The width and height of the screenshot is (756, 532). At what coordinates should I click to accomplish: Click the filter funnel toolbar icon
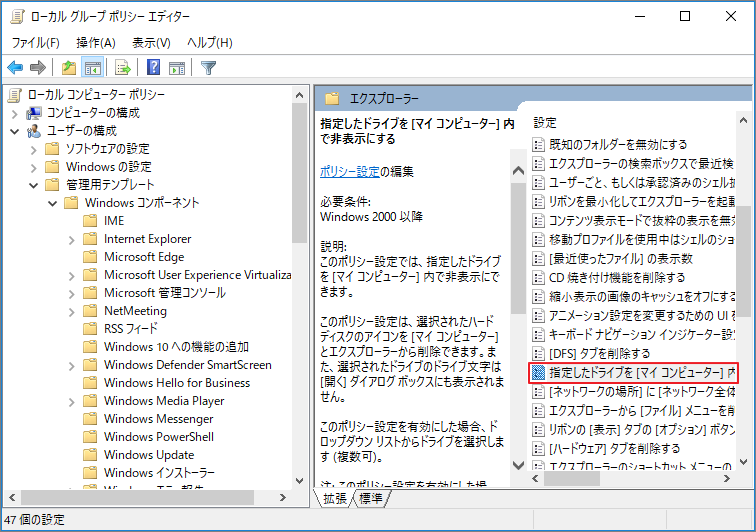point(208,68)
